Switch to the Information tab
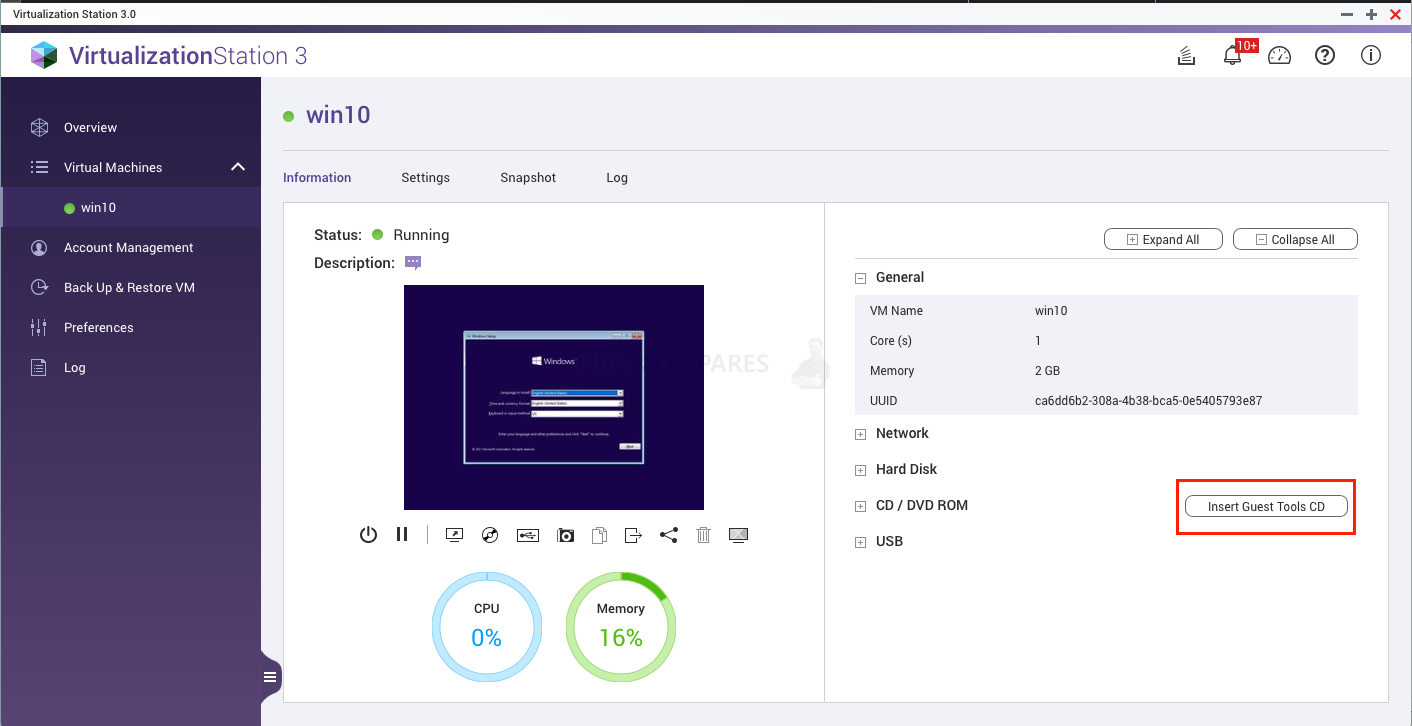This screenshot has width=1412, height=726. pos(317,177)
